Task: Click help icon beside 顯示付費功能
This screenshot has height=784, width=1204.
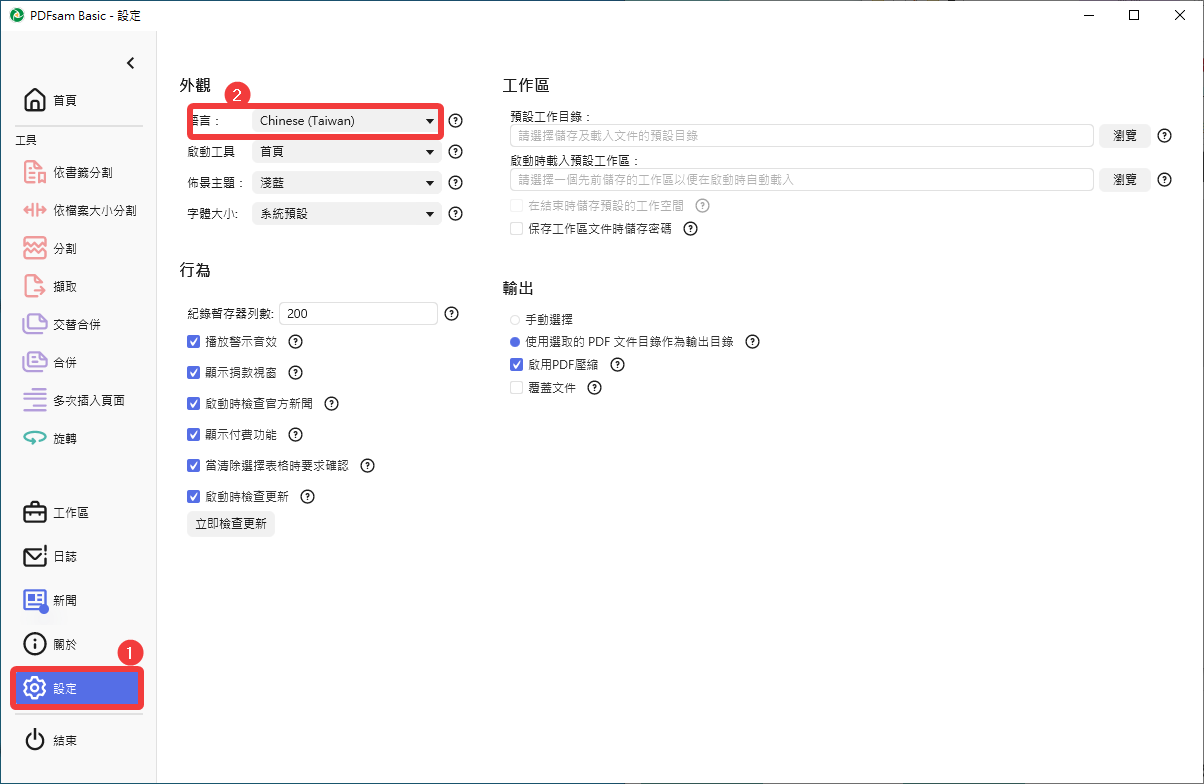Action: click(x=295, y=435)
